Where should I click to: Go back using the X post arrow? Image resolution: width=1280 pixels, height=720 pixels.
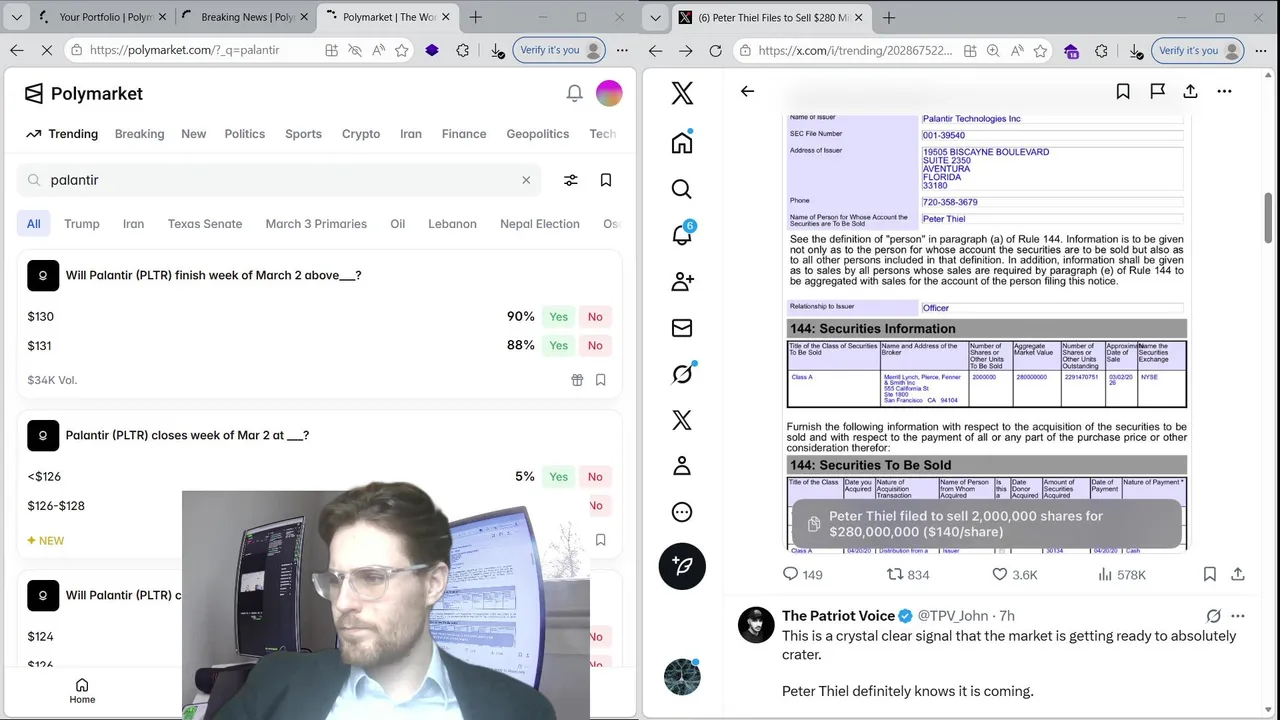point(747,91)
